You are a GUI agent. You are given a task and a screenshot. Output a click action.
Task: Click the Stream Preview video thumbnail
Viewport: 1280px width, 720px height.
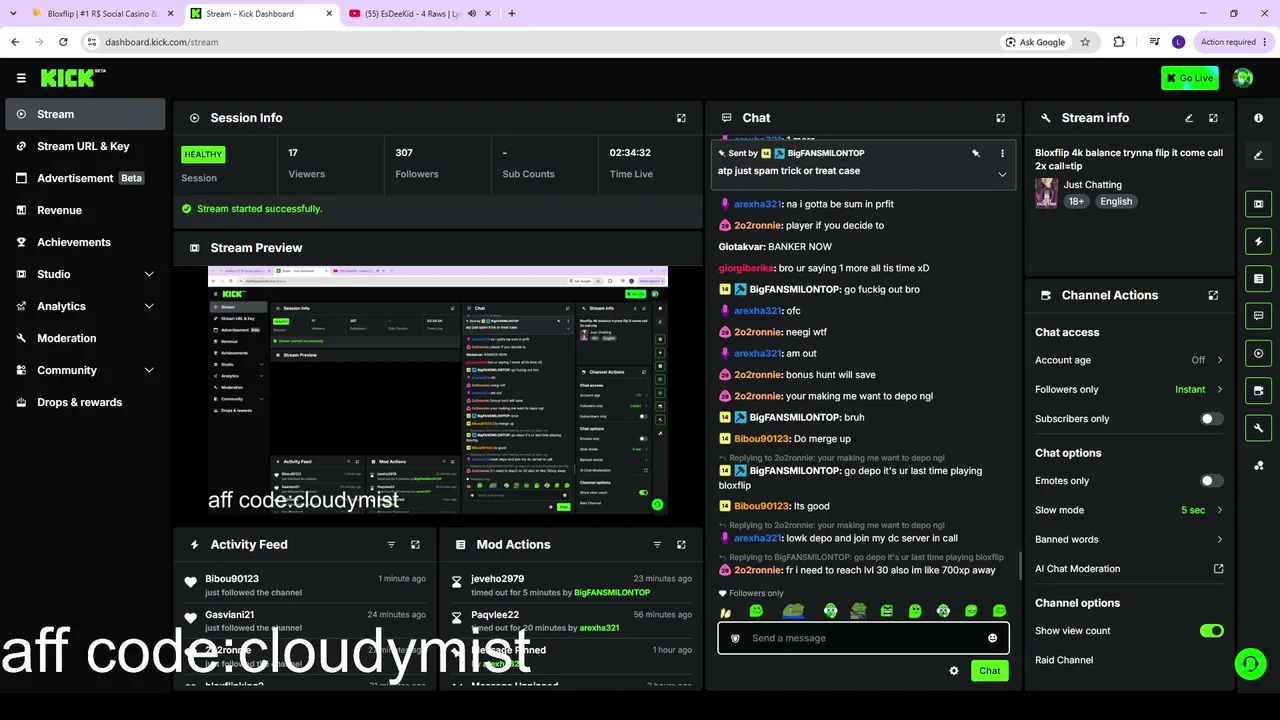(438, 391)
